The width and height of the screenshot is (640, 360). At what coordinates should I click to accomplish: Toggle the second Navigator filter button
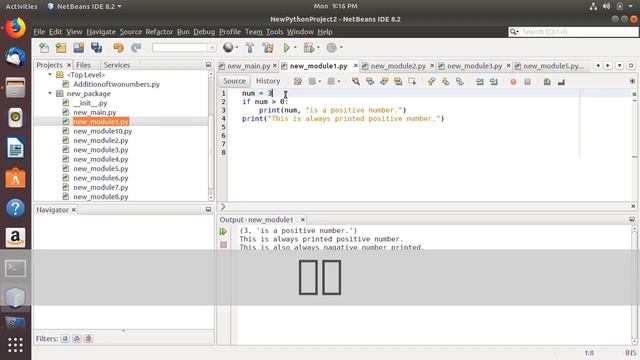[x=77, y=338]
